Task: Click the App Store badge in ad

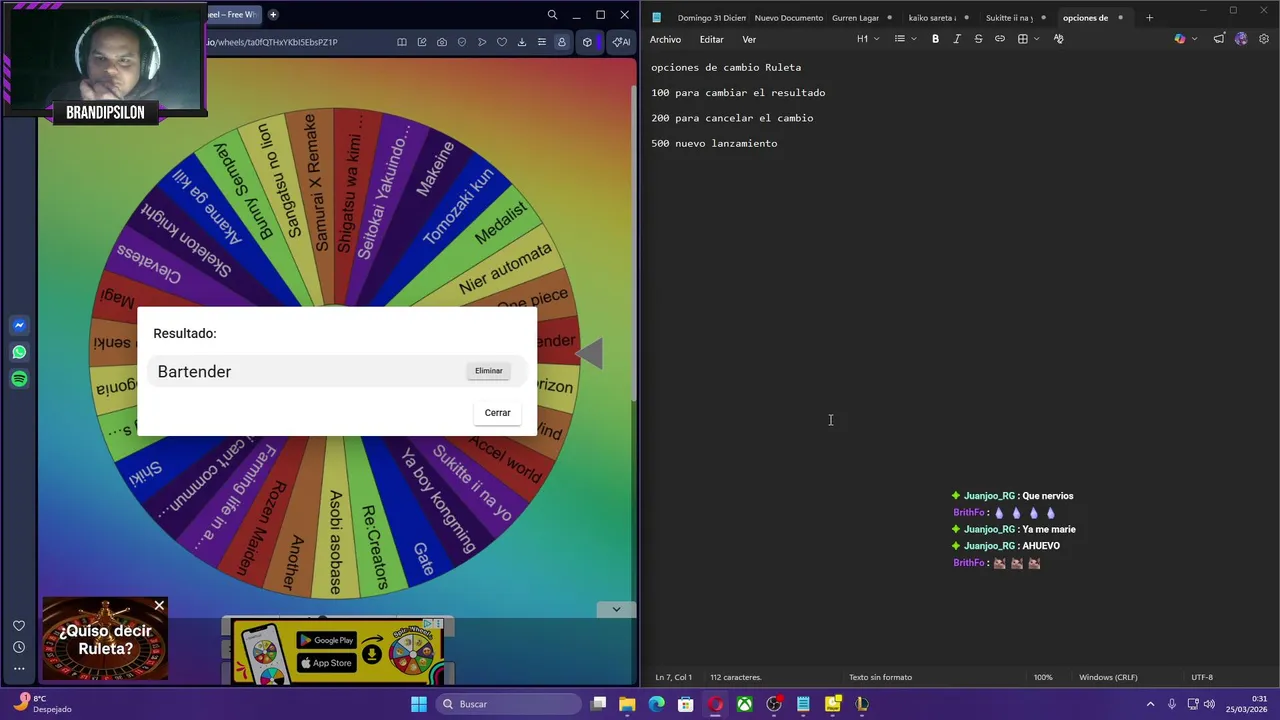Action: coord(327,663)
